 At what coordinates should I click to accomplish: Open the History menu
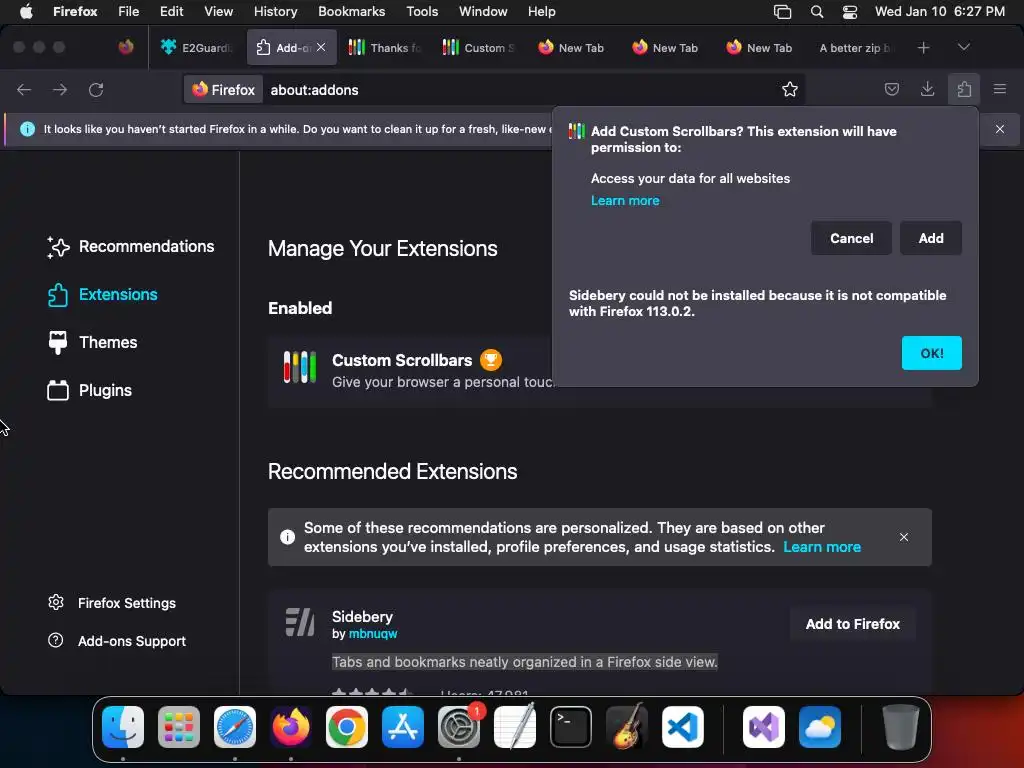point(275,11)
